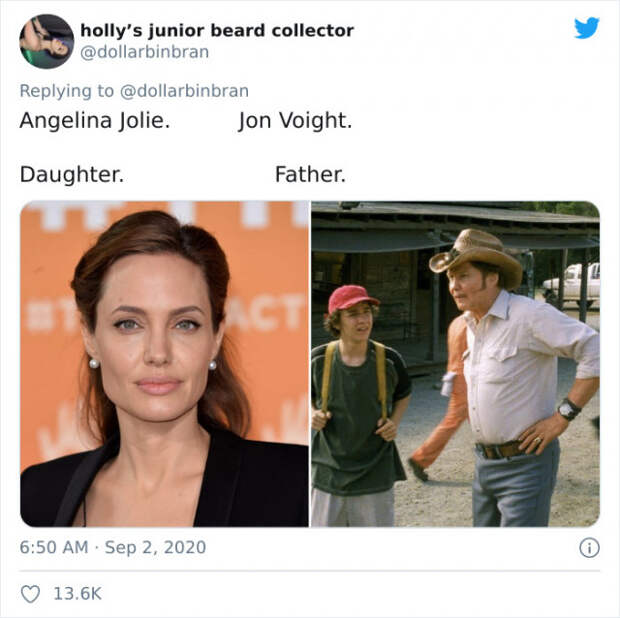620x618 pixels.
Task: Open the left photo on orange backdrop
Action: pos(164,364)
